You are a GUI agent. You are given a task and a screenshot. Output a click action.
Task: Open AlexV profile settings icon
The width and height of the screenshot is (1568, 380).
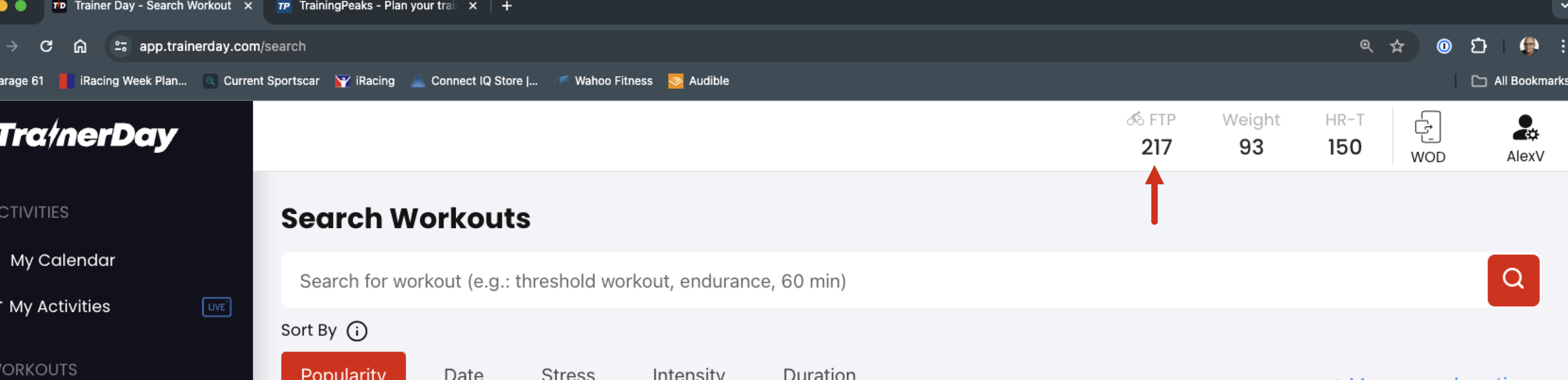click(1525, 128)
